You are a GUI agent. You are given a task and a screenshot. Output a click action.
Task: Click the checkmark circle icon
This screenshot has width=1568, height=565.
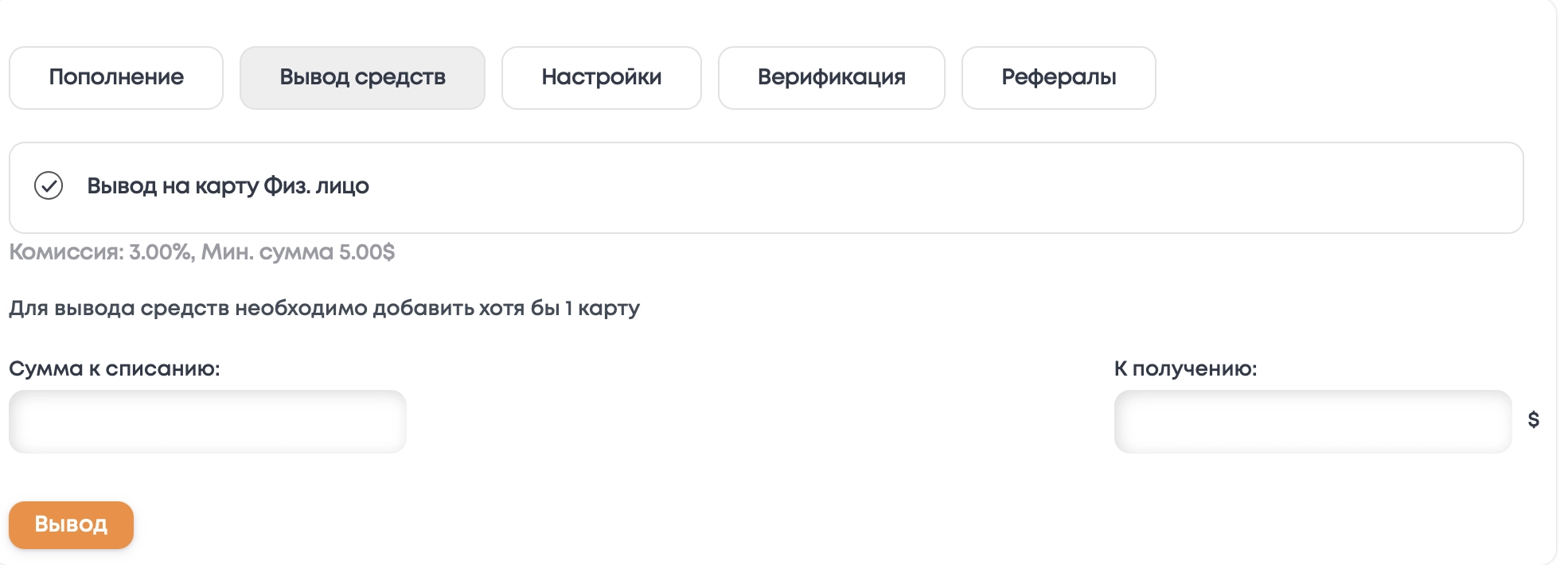coord(49,185)
